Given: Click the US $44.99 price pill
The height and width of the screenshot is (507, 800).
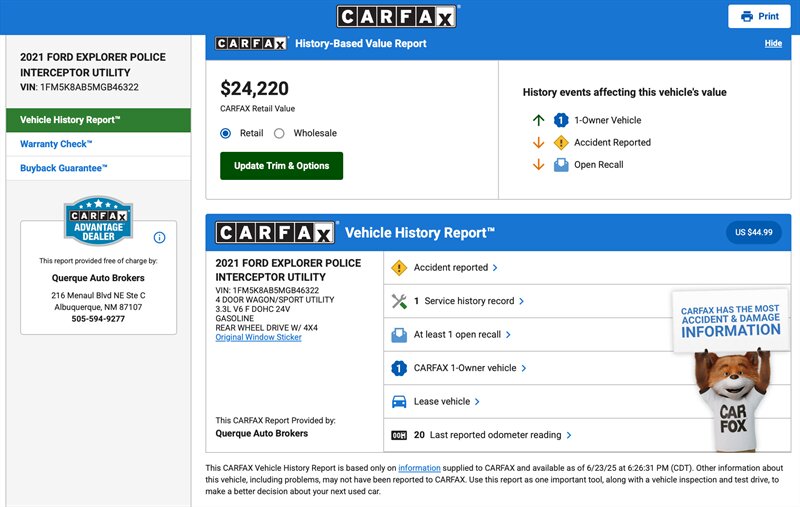Looking at the screenshot, I should point(754,233).
